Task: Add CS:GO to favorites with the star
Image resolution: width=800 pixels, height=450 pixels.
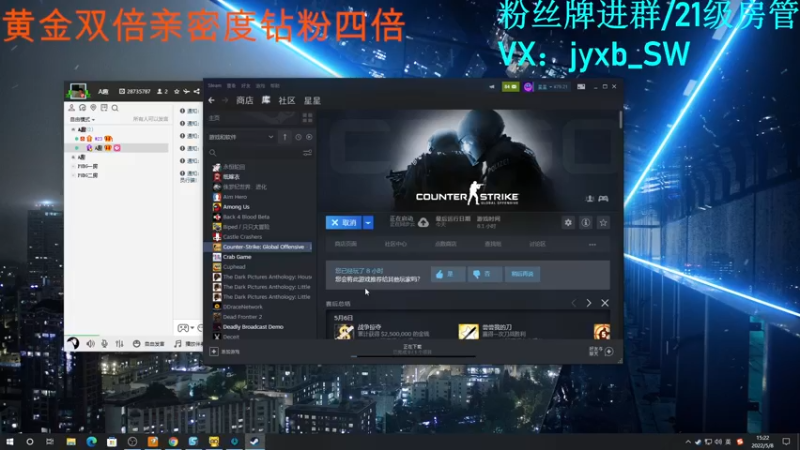Action: (x=603, y=222)
